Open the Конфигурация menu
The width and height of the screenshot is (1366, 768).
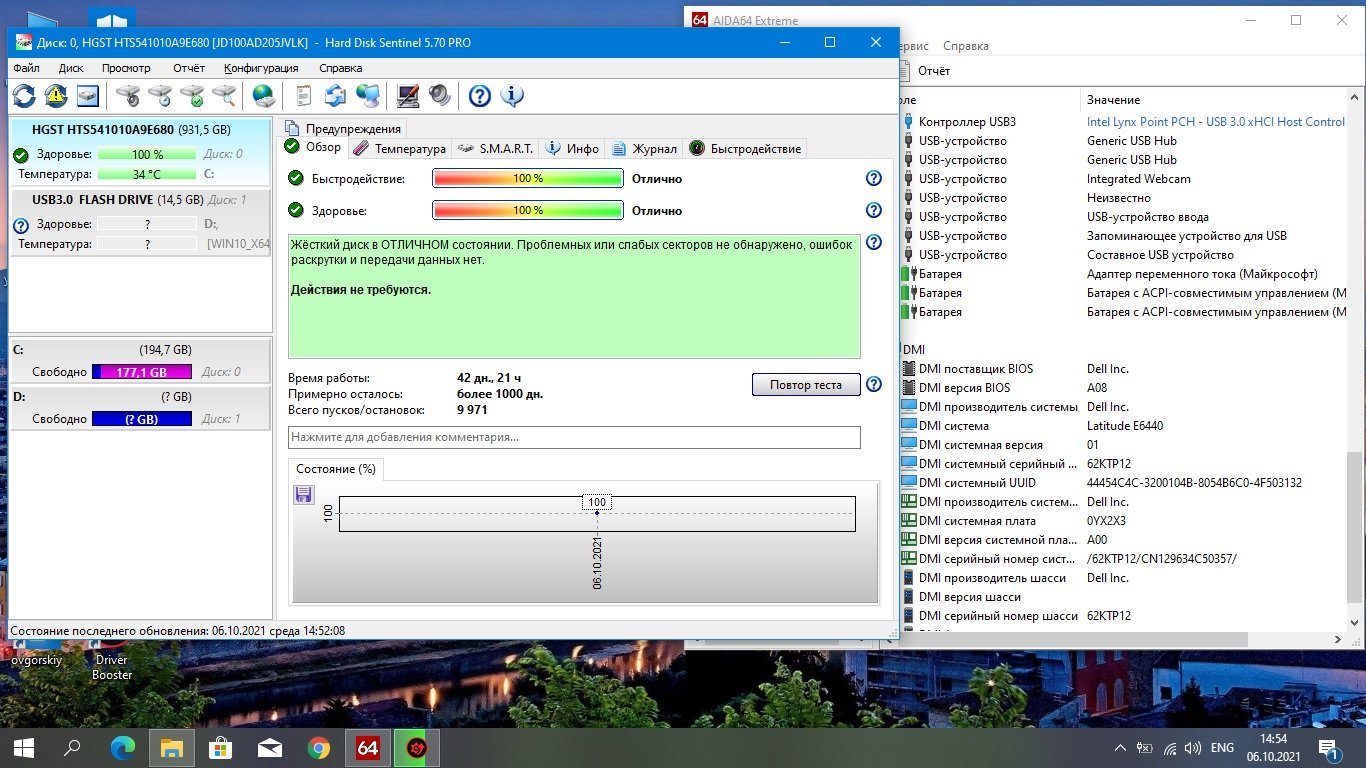tap(261, 68)
